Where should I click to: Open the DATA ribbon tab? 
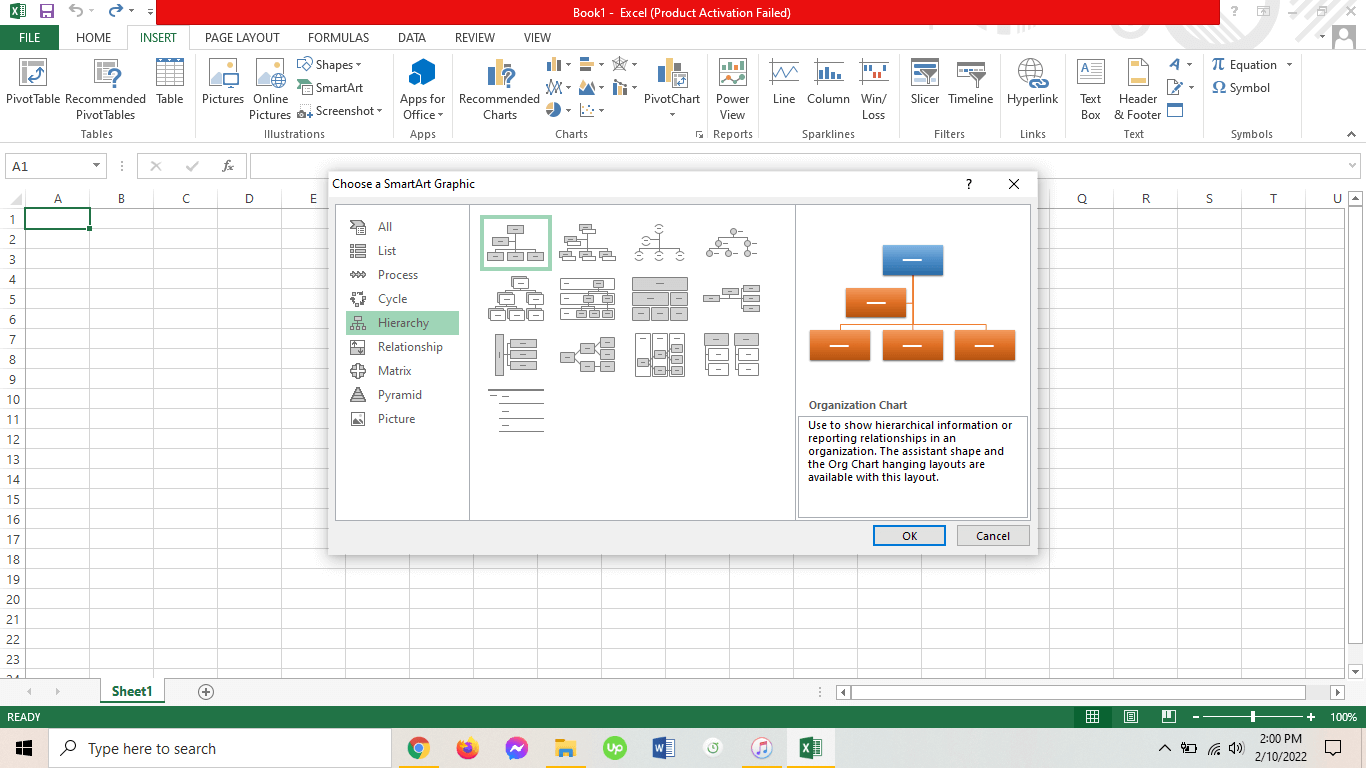[412, 38]
